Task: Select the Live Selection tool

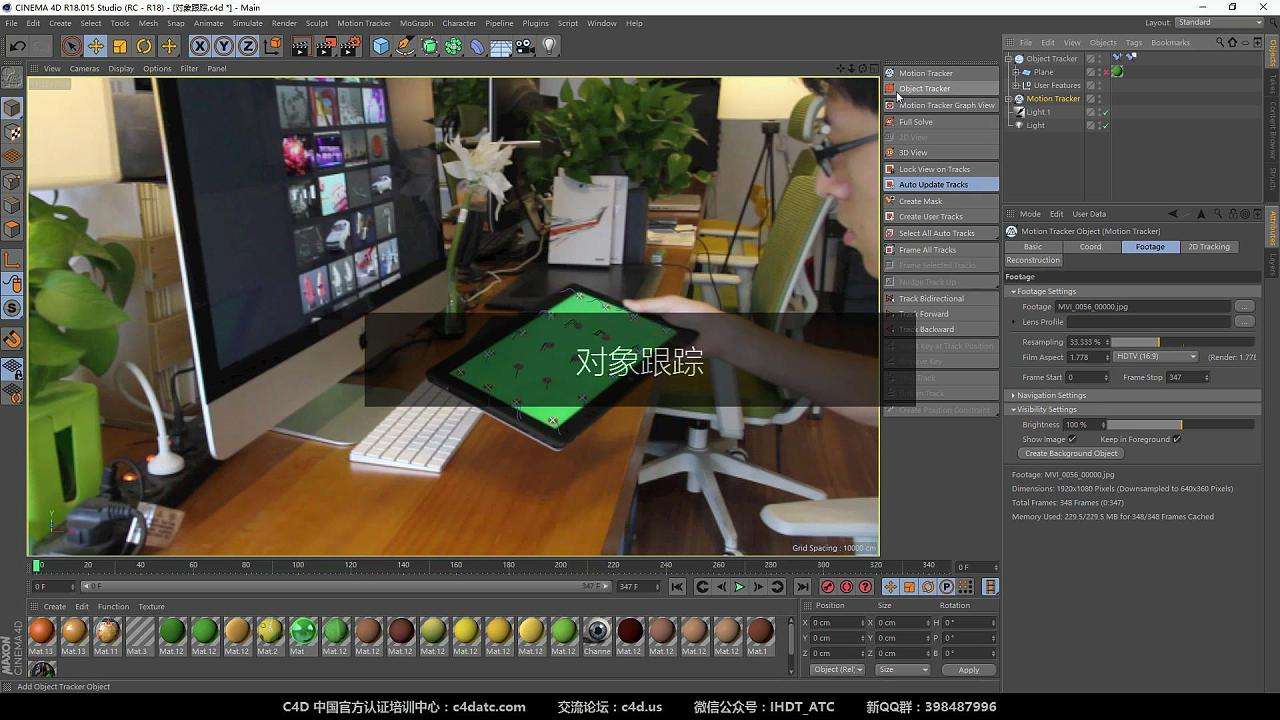Action: [x=71, y=46]
